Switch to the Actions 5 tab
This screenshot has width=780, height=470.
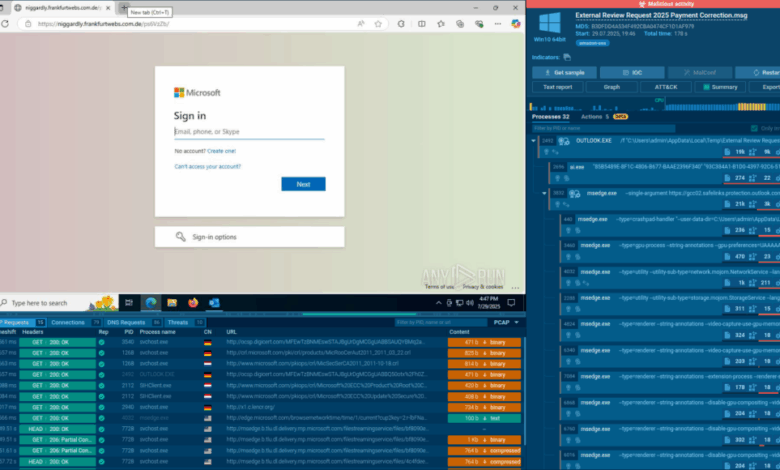coord(604,117)
